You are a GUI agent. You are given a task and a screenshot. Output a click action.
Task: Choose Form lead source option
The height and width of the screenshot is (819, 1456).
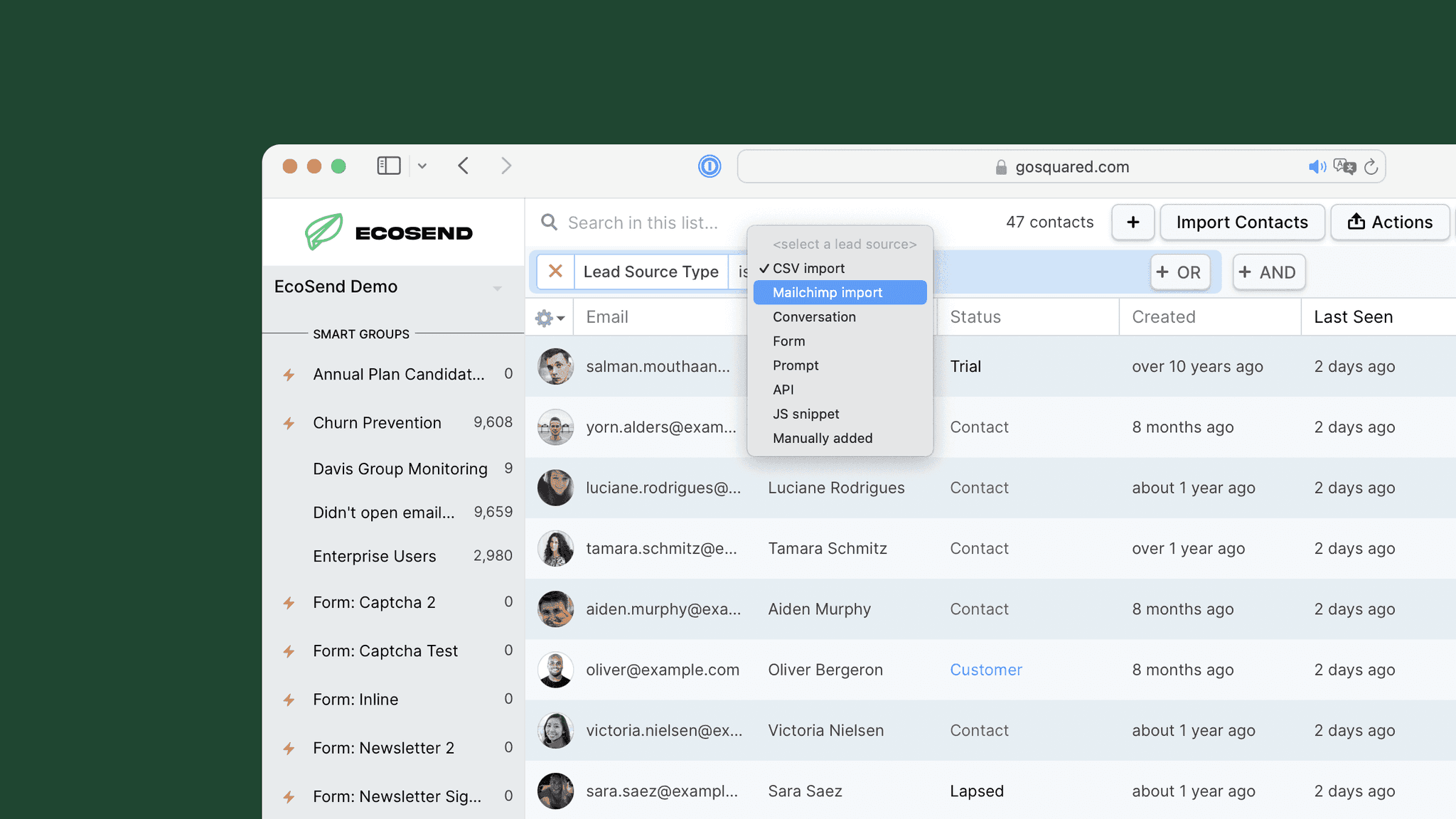(840, 341)
